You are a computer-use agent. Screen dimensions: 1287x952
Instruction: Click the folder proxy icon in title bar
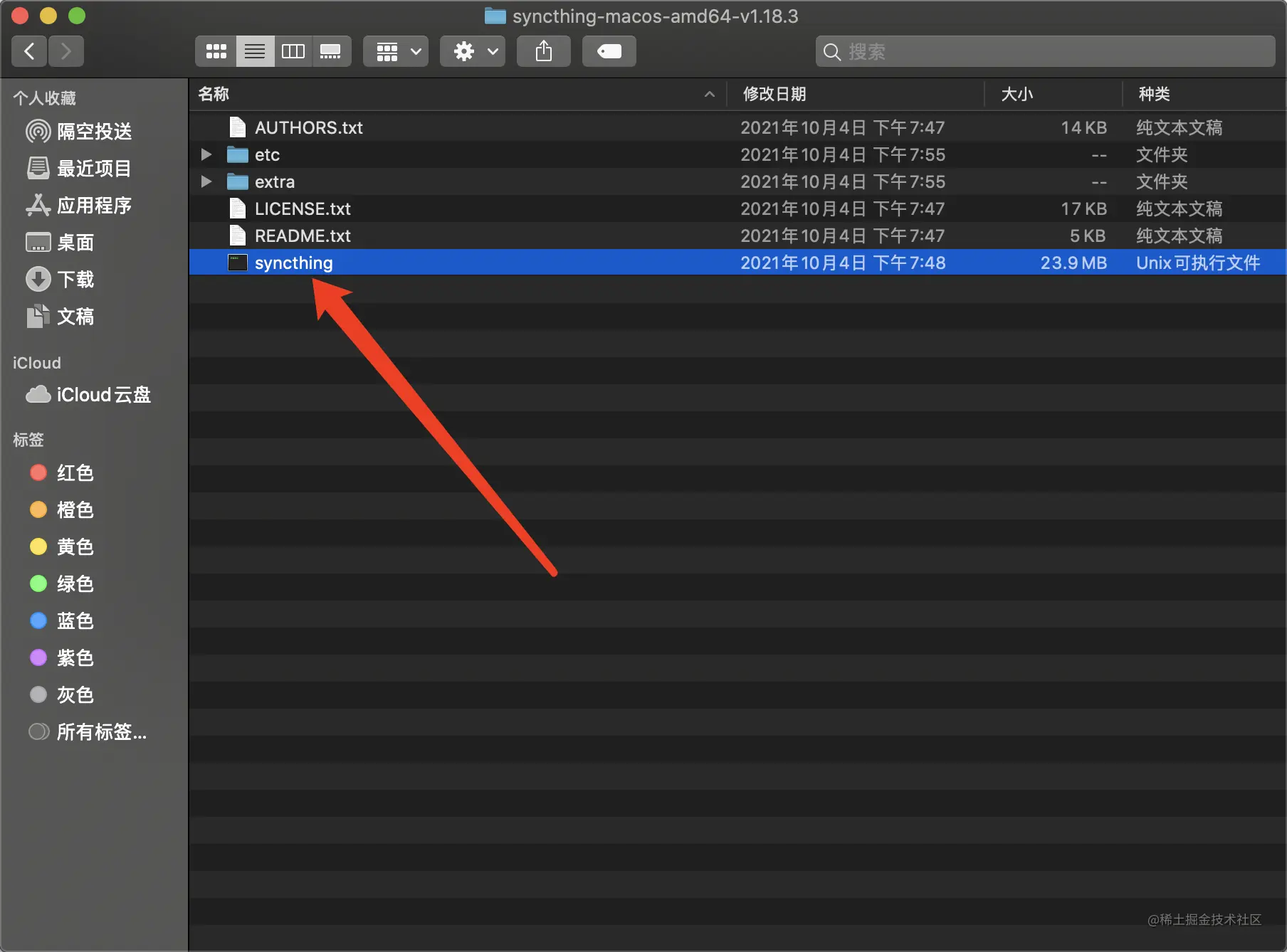point(495,16)
